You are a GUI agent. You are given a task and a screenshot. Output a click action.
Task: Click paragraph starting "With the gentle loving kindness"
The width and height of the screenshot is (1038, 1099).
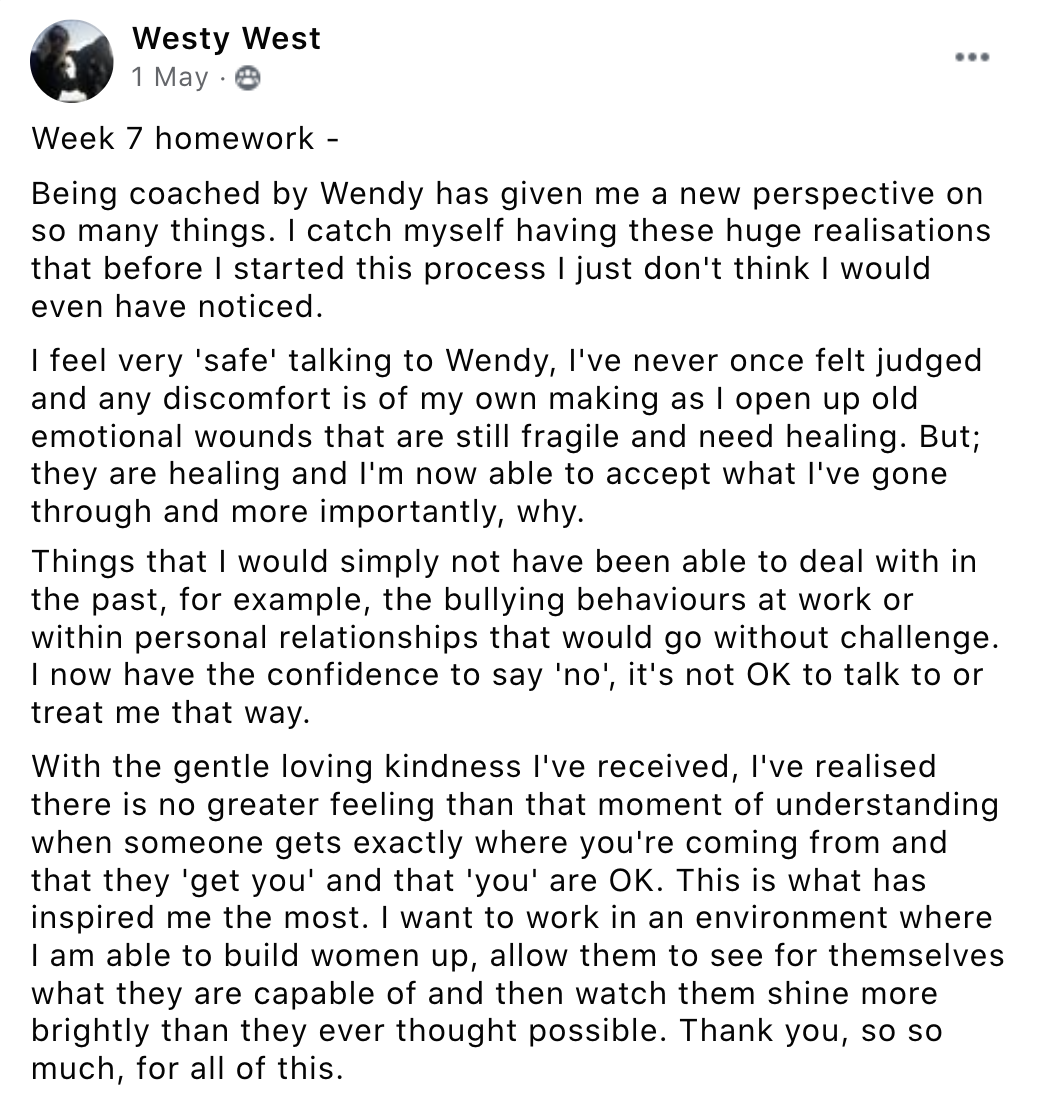(x=517, y=917)
